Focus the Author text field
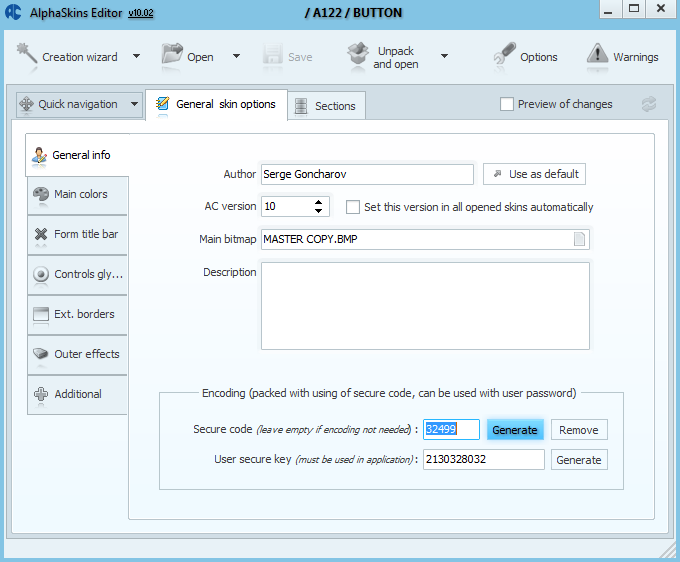The image size is (680, 562). (x=367, y=174)
